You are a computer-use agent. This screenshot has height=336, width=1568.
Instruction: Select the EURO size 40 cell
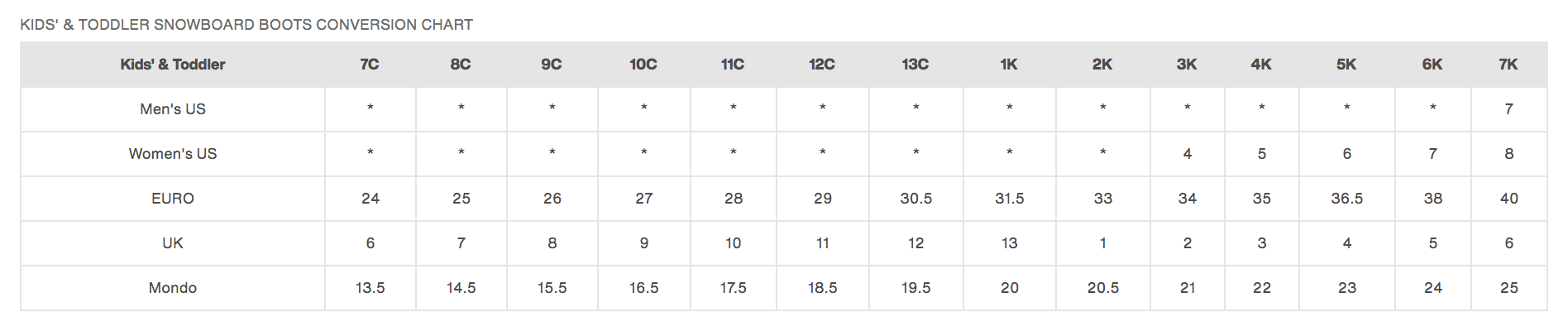pos(1508,199)
